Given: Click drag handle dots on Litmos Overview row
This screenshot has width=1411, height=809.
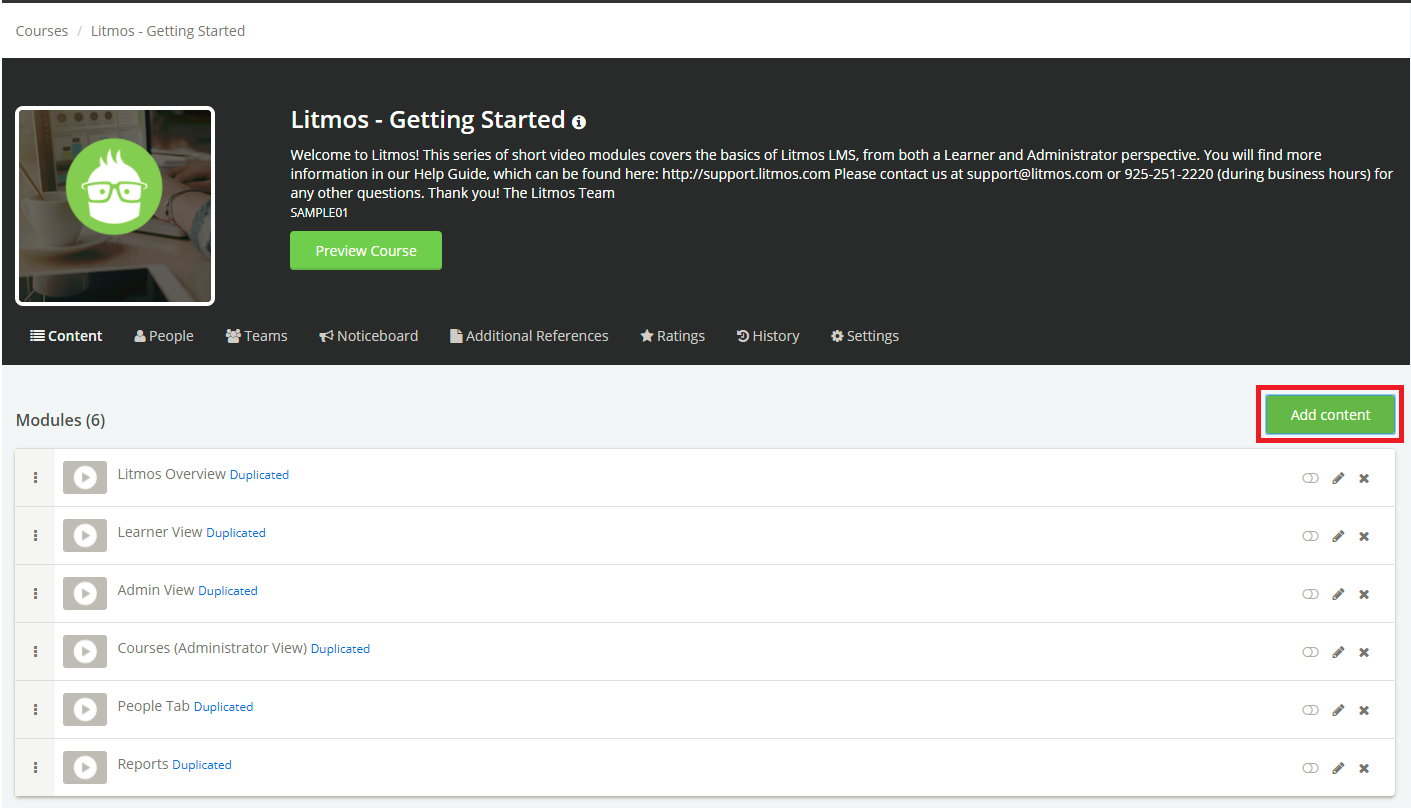Looking at the screenshot, I should pyautogui.click(x=36, y=478).
